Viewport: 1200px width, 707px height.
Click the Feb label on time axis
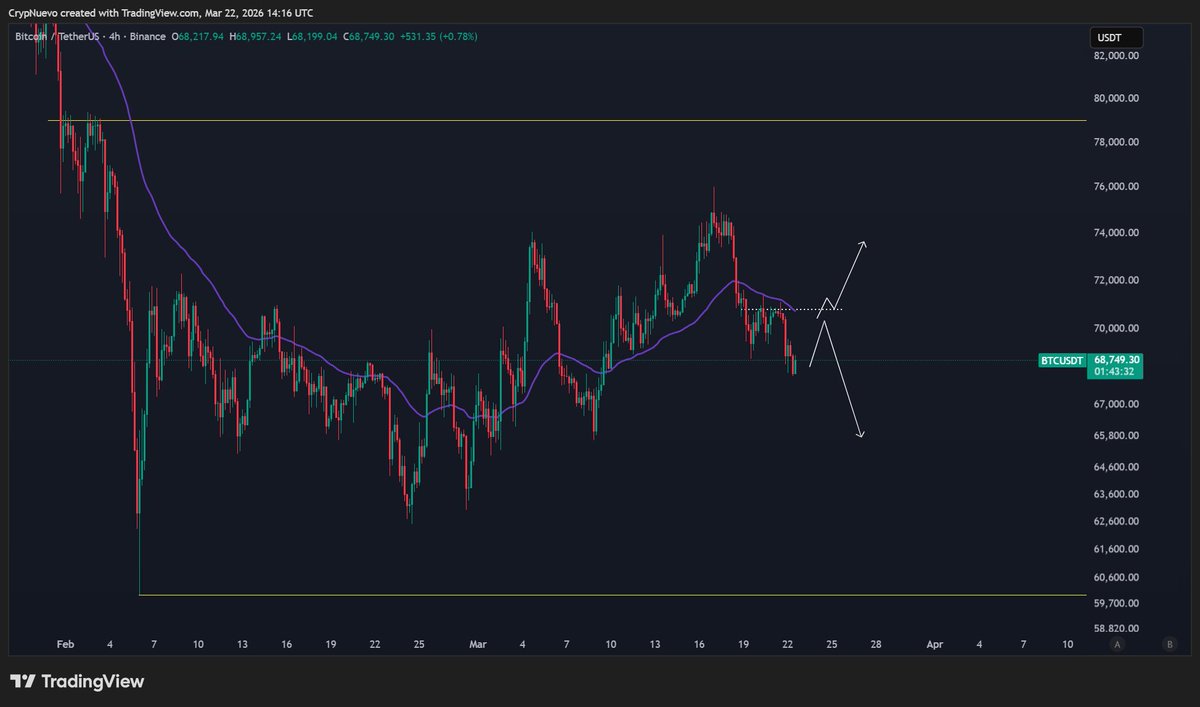[x=66, y=645]
